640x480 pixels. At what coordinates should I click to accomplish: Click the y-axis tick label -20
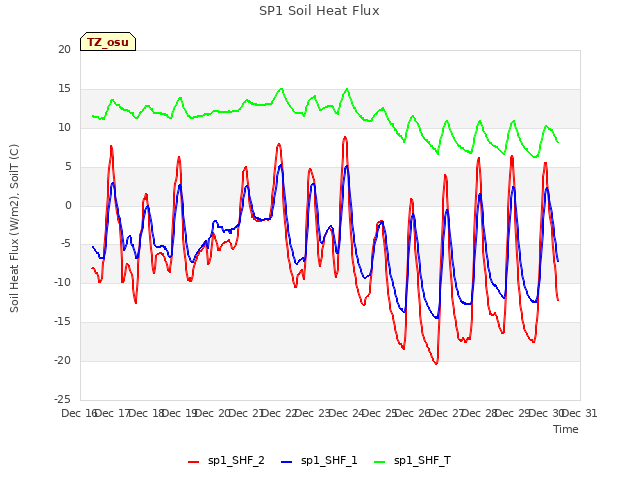point(62,360)
